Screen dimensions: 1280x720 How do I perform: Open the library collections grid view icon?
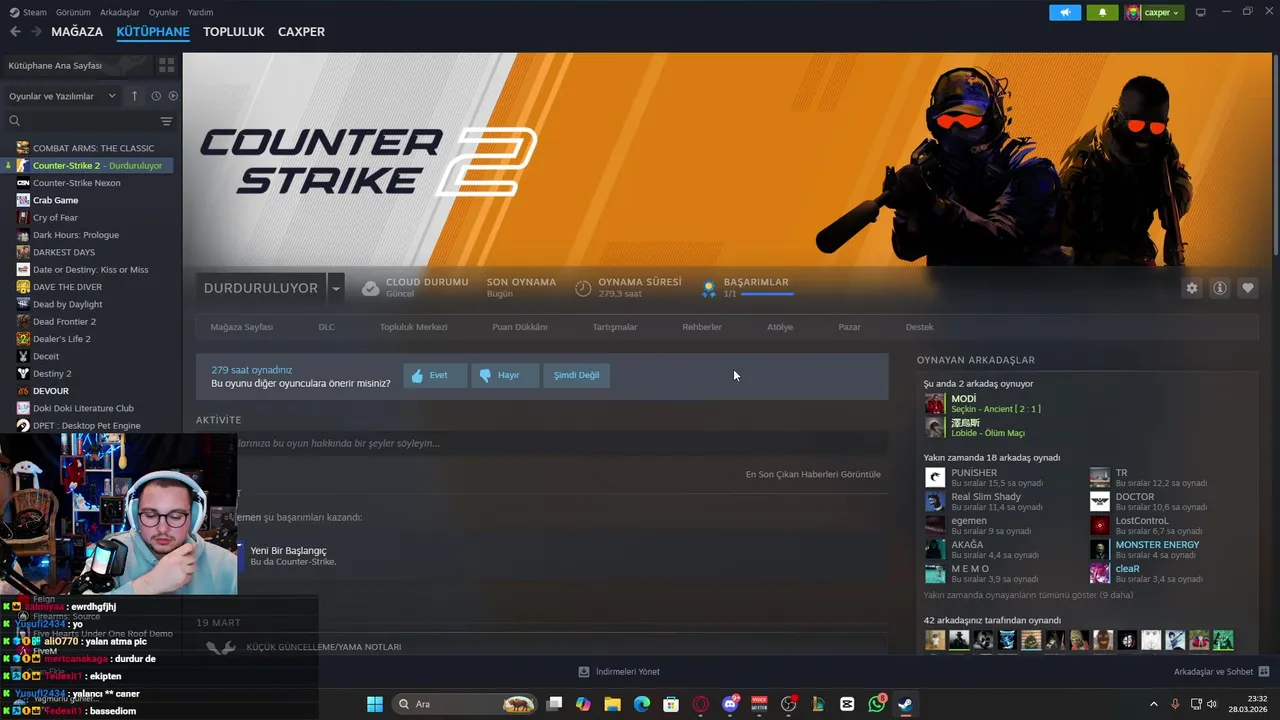166,65
